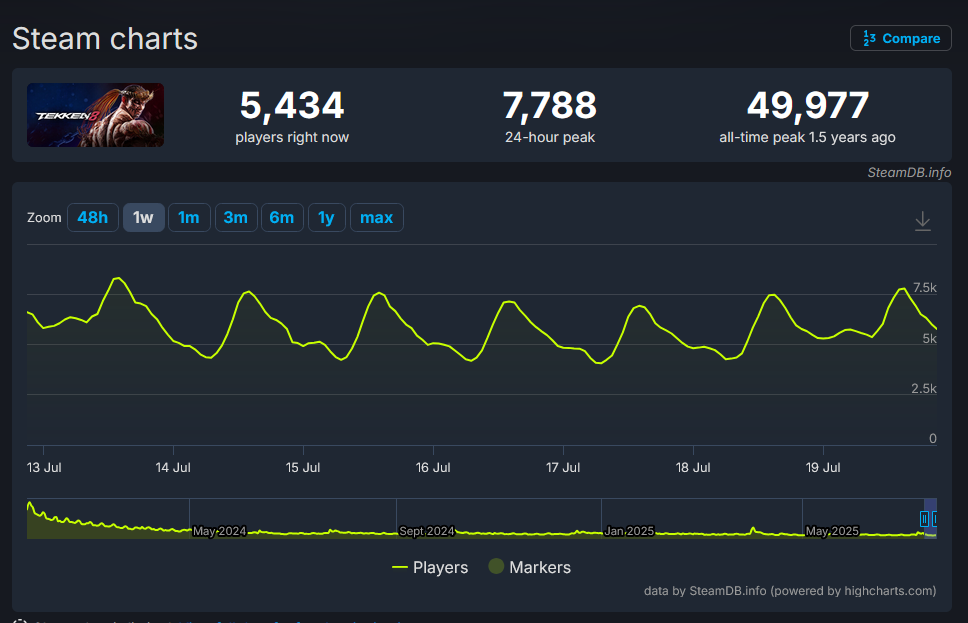
Task: Click the 13 Jul axis label
Action: pyautogui.click(x=44, y=467)
